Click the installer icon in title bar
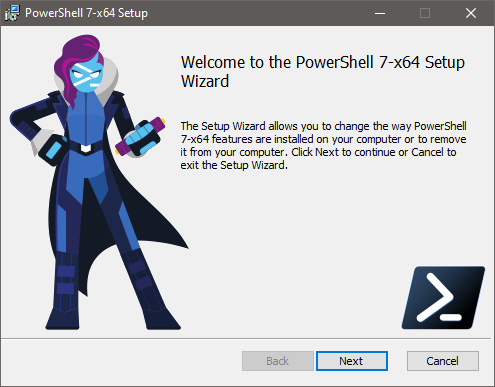495x387 pixels. coord(12,13)
